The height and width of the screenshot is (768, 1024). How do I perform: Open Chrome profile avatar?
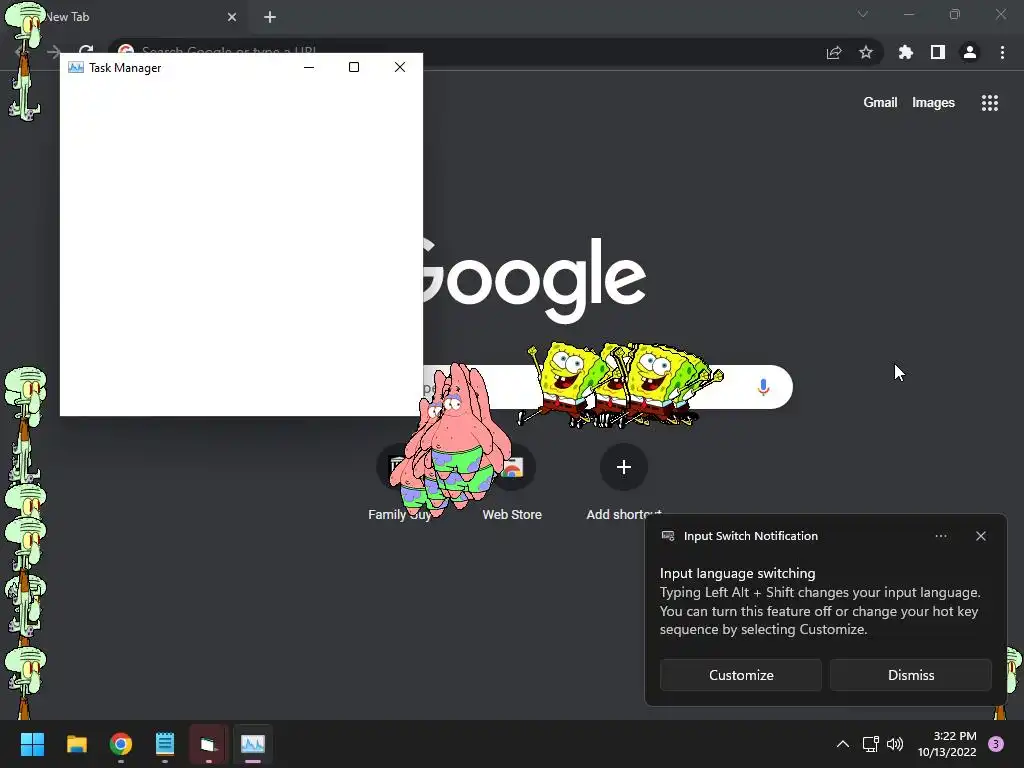click(970, 52)
